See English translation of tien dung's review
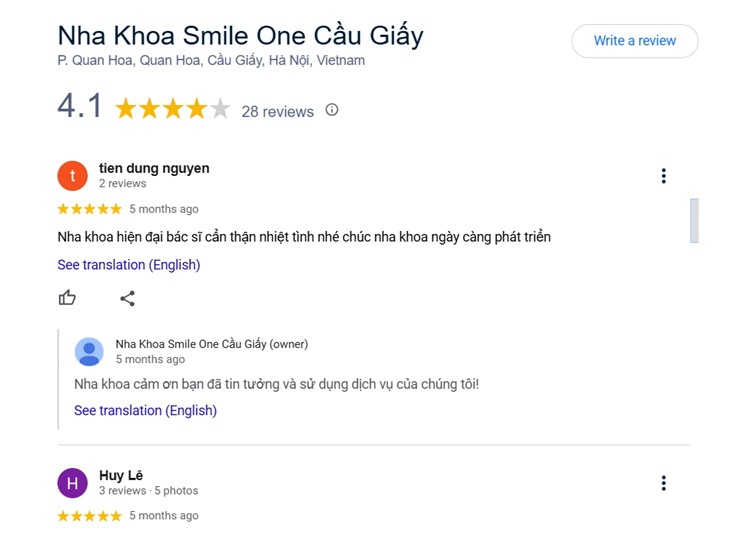Viewport: 750px width, 542px height. (129, 265)
